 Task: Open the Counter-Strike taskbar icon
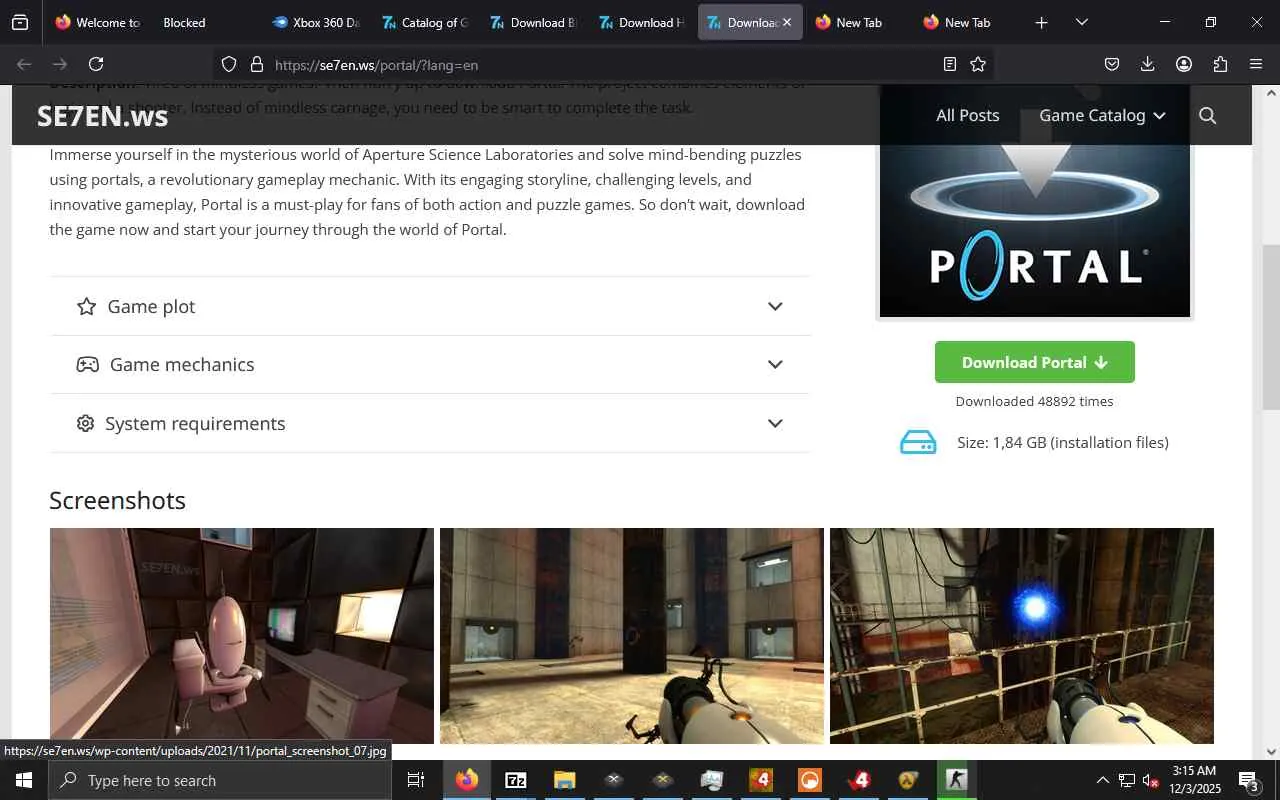coord(957,780)
